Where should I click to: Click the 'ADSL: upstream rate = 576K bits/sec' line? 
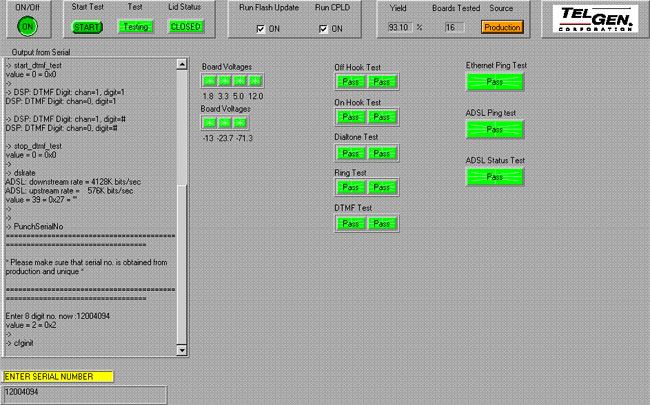pos(69,191)
